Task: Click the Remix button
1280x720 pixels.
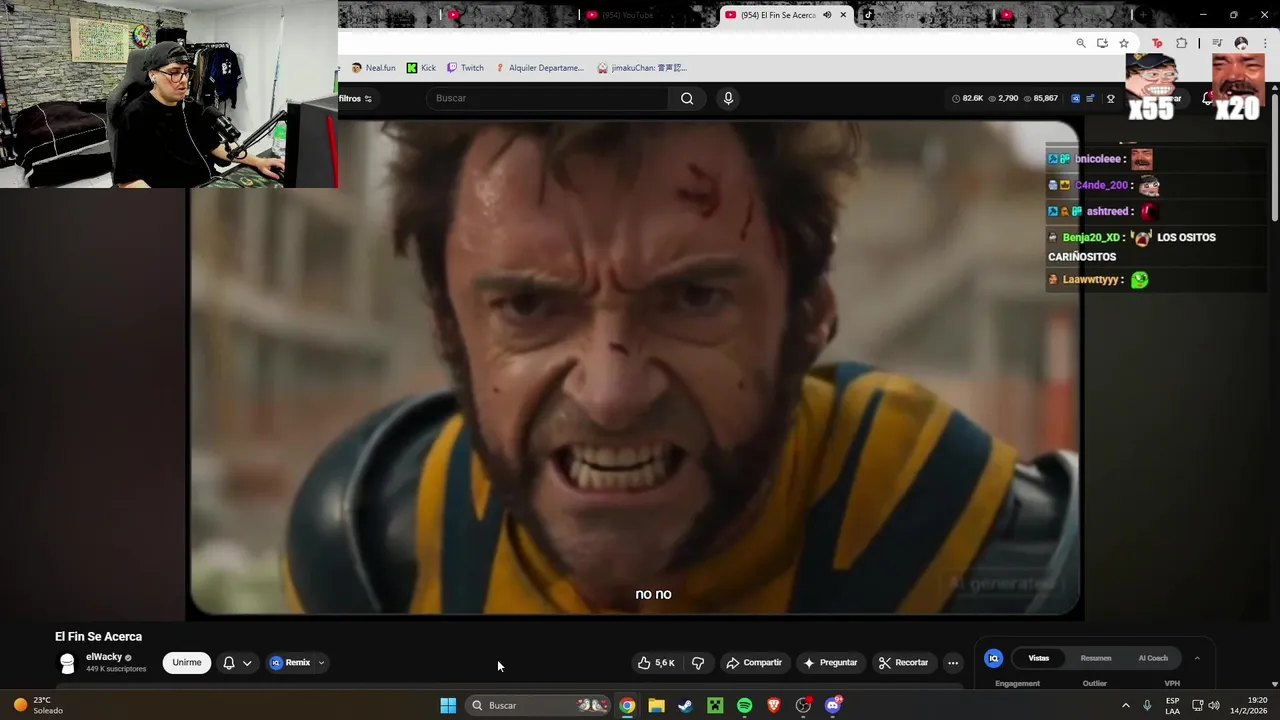Action: [290, 663]
